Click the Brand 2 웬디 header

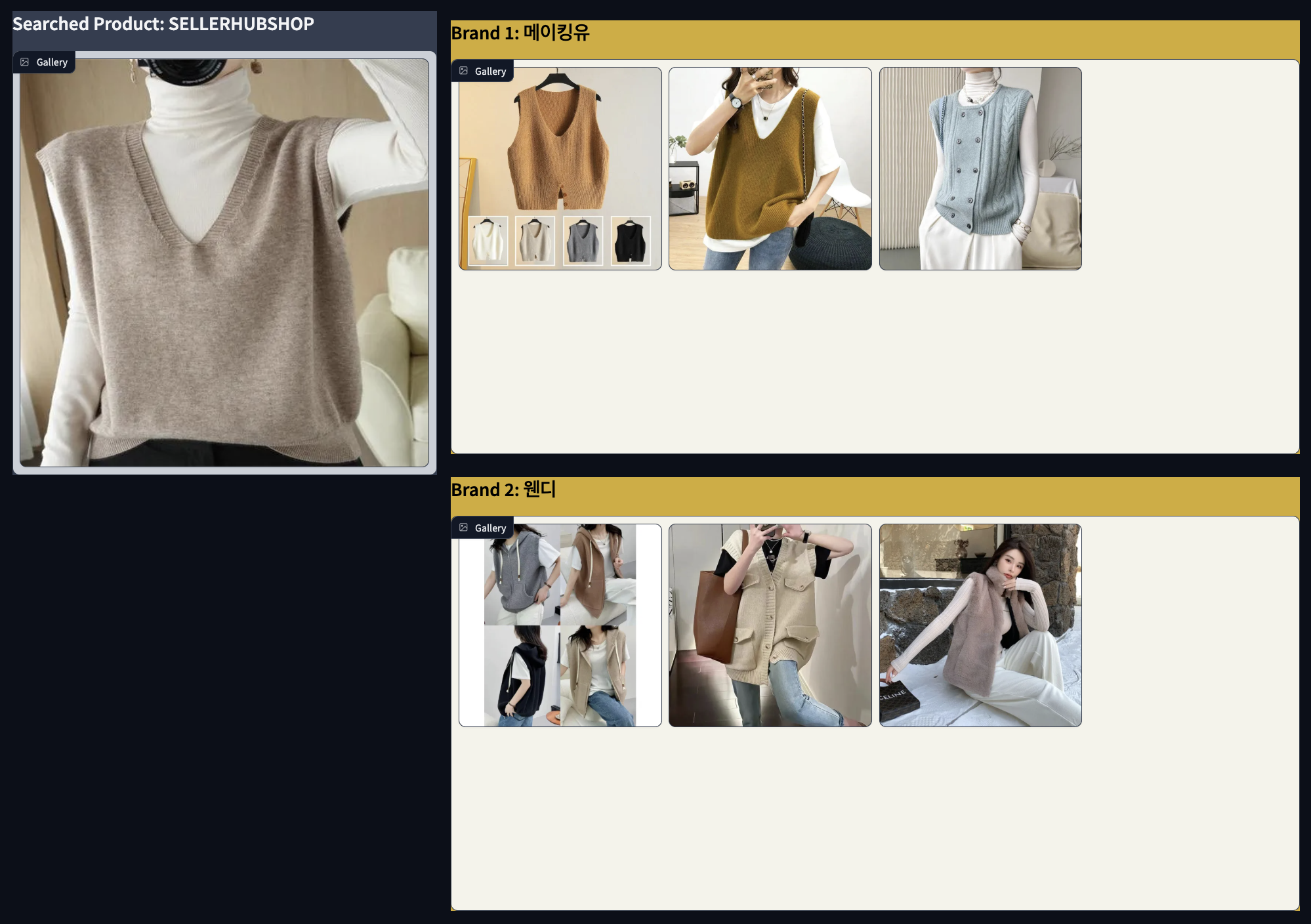pyautogui.click(x=503, y=490)
